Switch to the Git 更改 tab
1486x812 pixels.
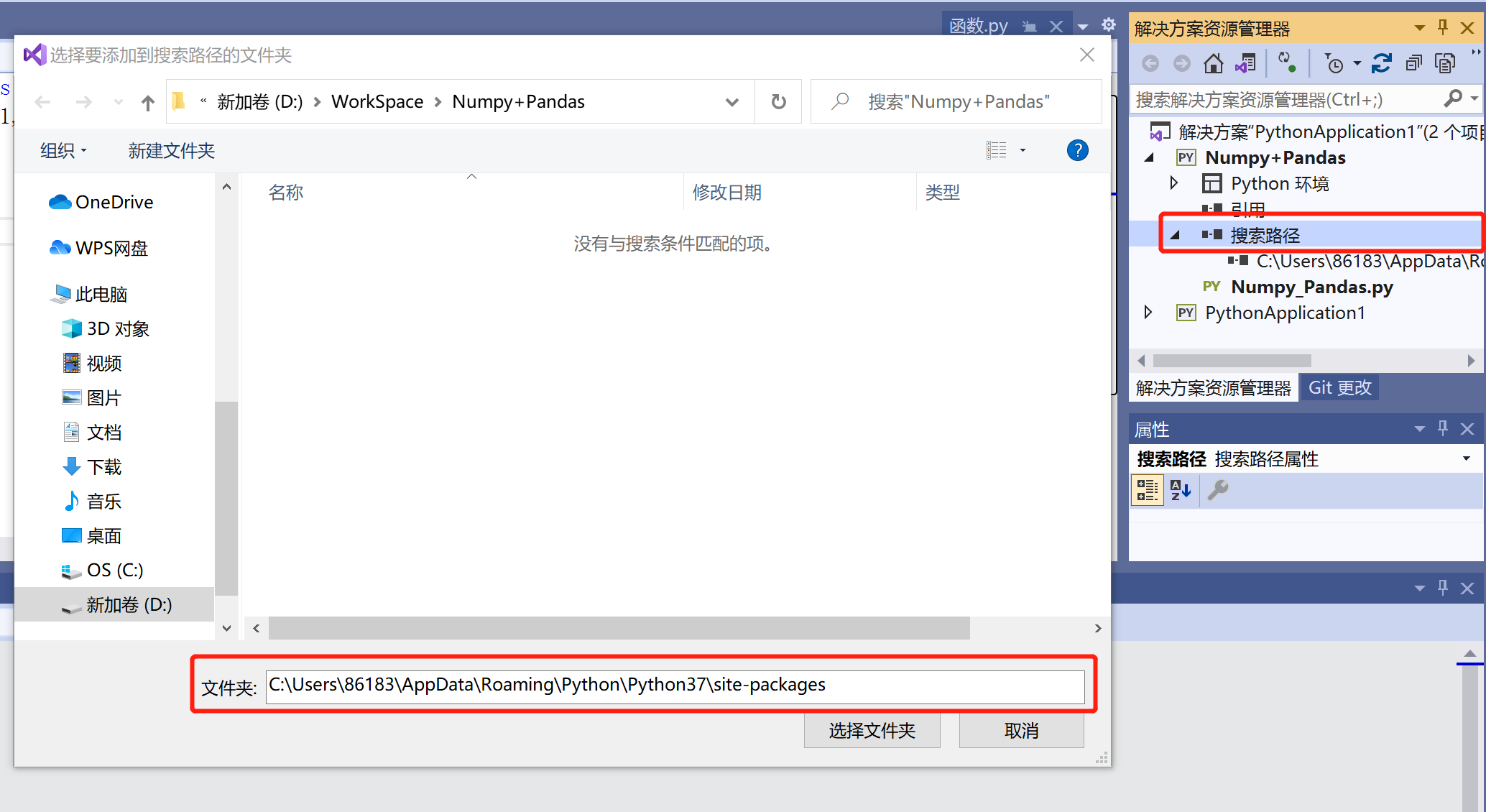coord(1339,387)
